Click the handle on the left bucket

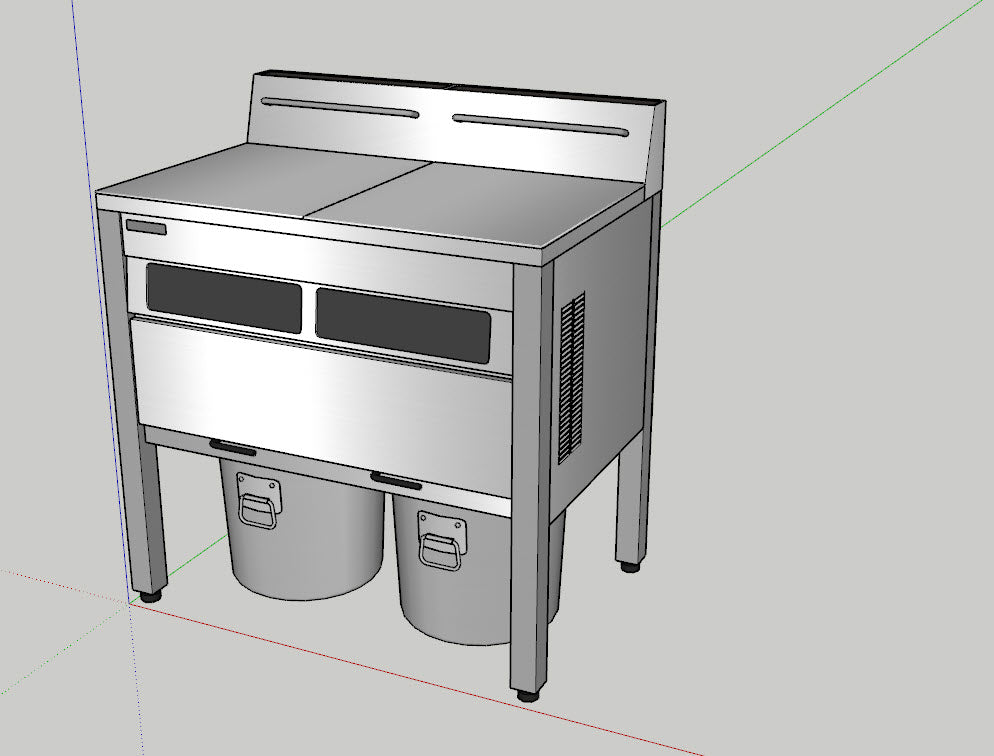coord(258,513)
